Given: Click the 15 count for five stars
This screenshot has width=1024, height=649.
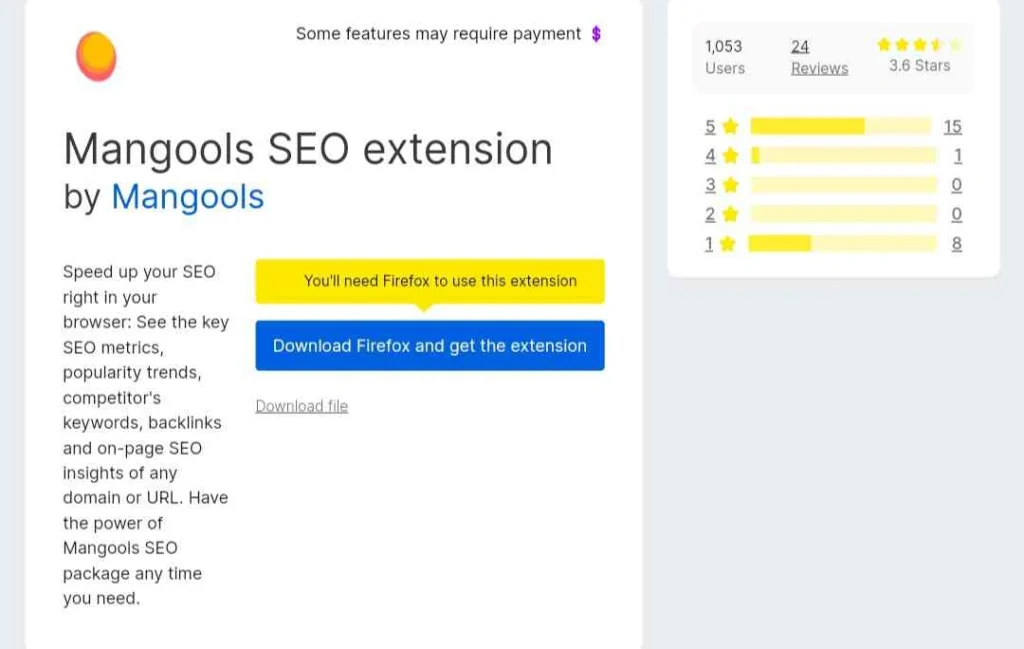Looking at the screenshot, I should [952, 127].
